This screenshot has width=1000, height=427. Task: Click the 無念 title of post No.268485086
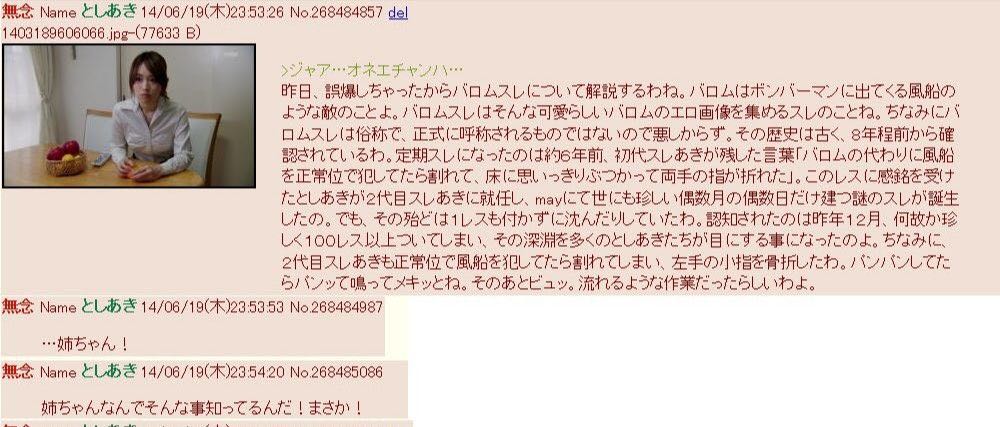click(18, 371)
